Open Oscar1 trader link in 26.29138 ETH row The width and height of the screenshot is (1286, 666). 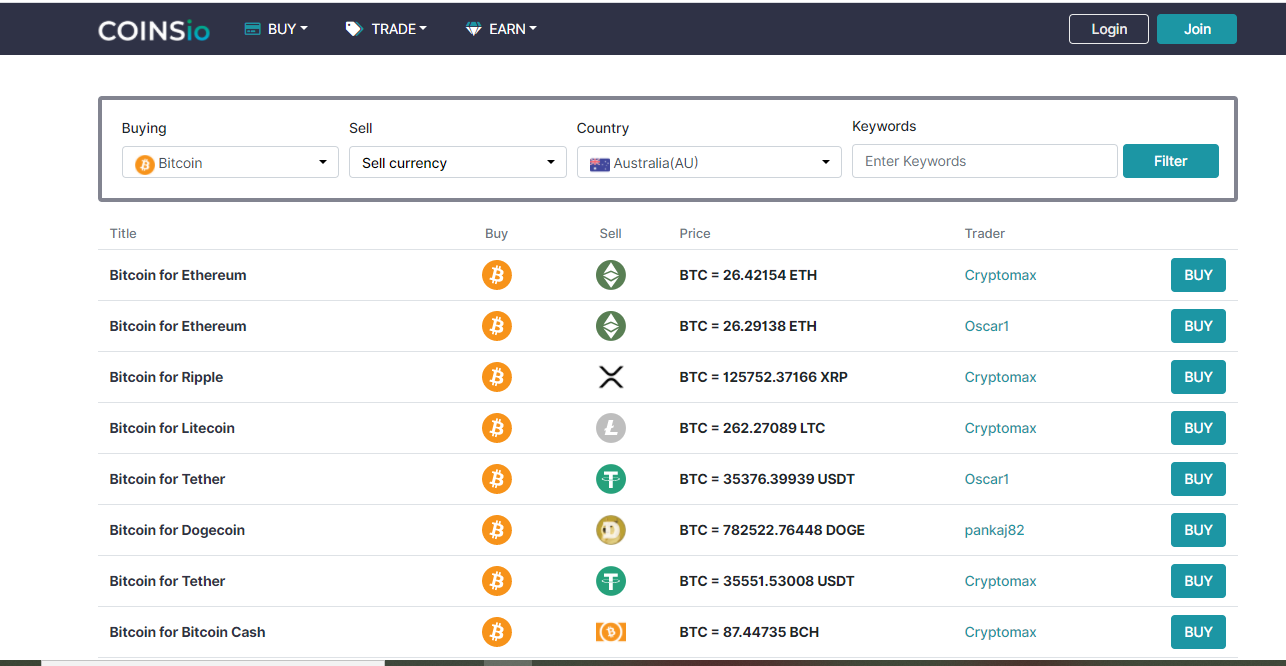987,326
